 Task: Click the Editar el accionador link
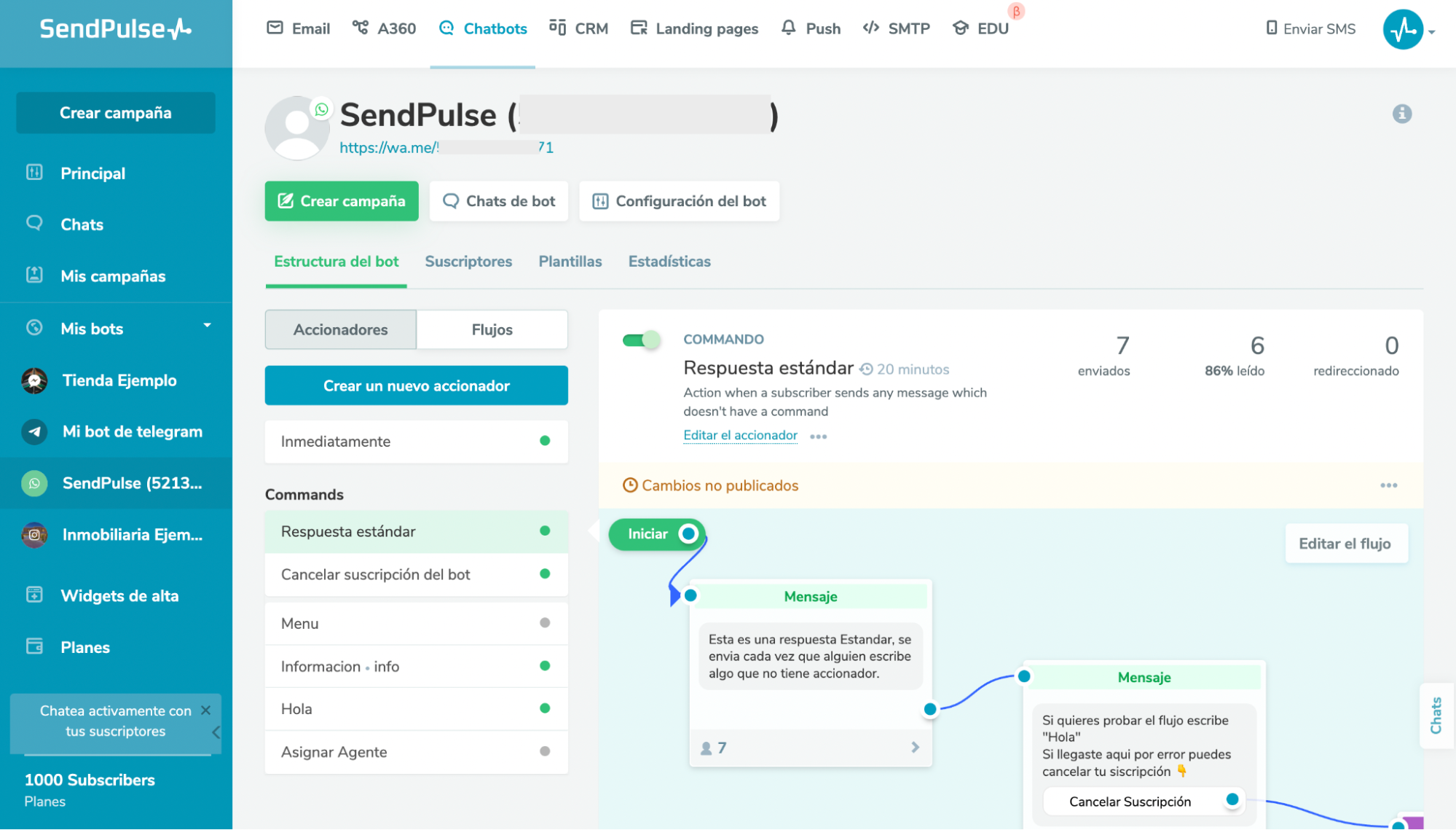740,435
